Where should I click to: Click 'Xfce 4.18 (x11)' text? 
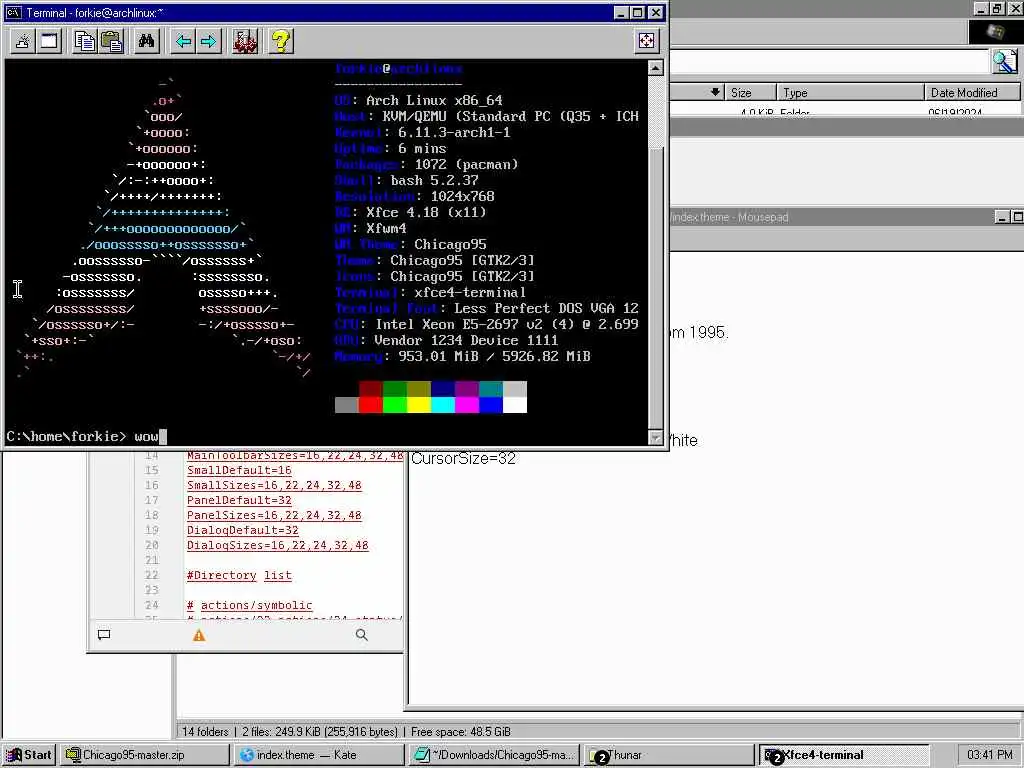click(426, 212)
